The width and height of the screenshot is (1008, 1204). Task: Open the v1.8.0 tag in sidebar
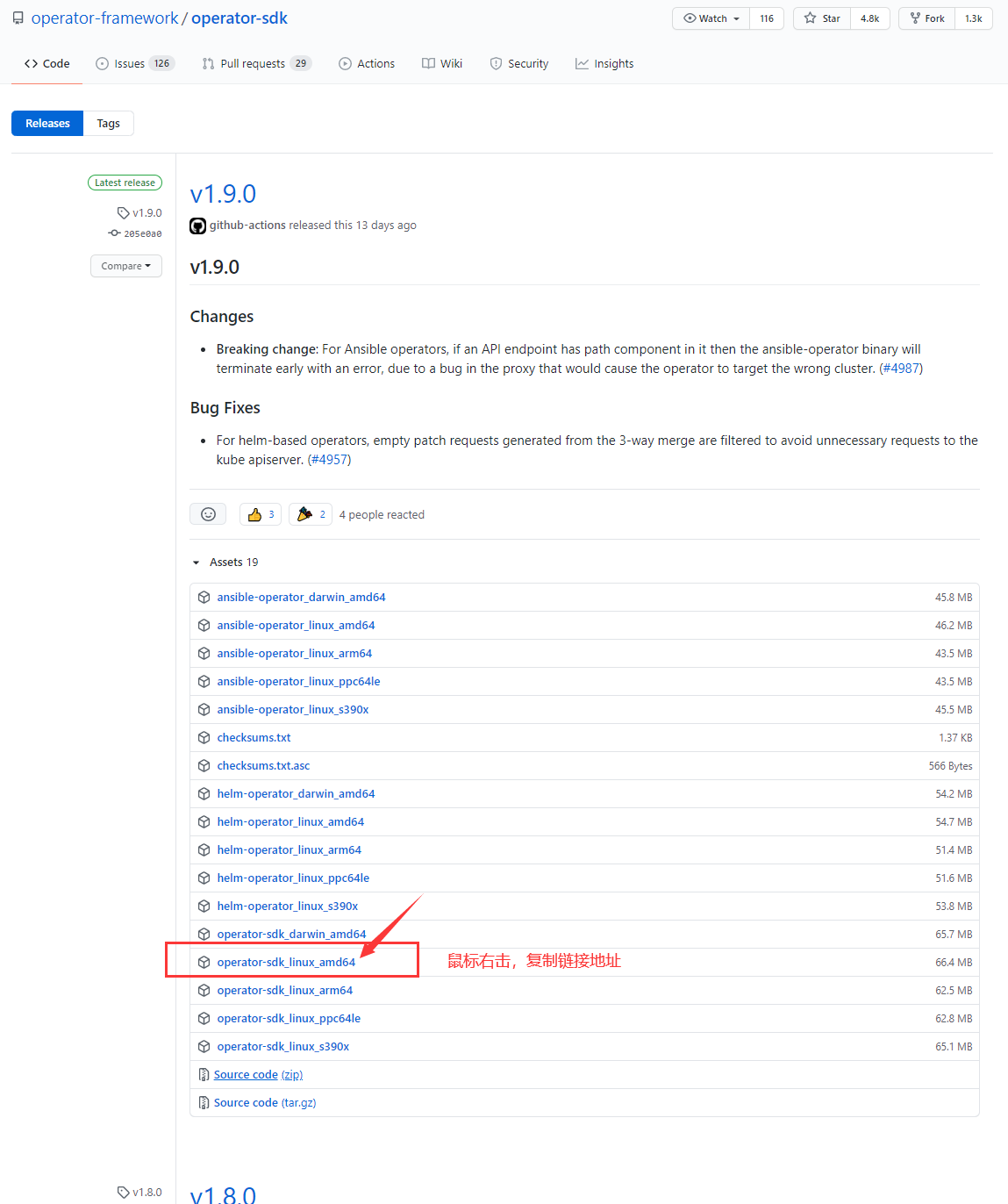[139, 1192]
